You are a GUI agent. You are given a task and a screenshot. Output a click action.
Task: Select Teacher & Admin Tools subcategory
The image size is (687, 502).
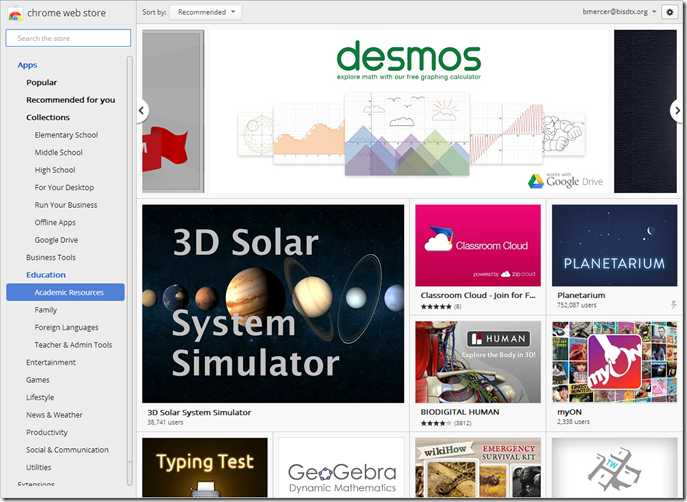[x=73, y=345]
